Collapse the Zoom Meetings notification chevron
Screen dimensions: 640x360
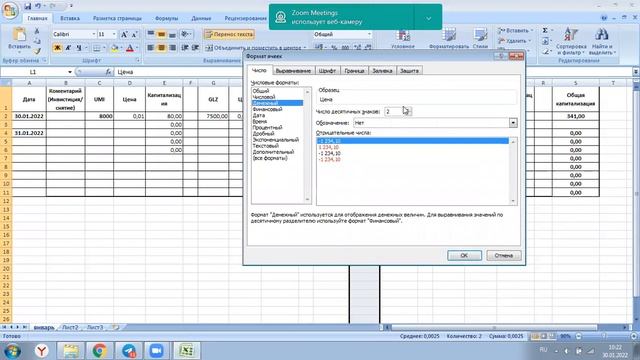(428, 18)
